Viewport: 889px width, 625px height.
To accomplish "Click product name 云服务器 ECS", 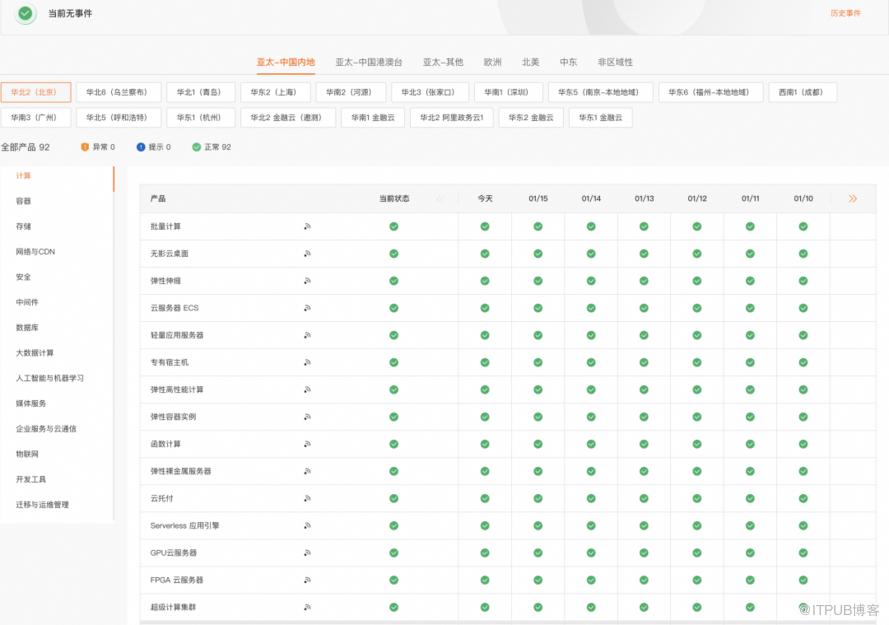I will 174,308.
